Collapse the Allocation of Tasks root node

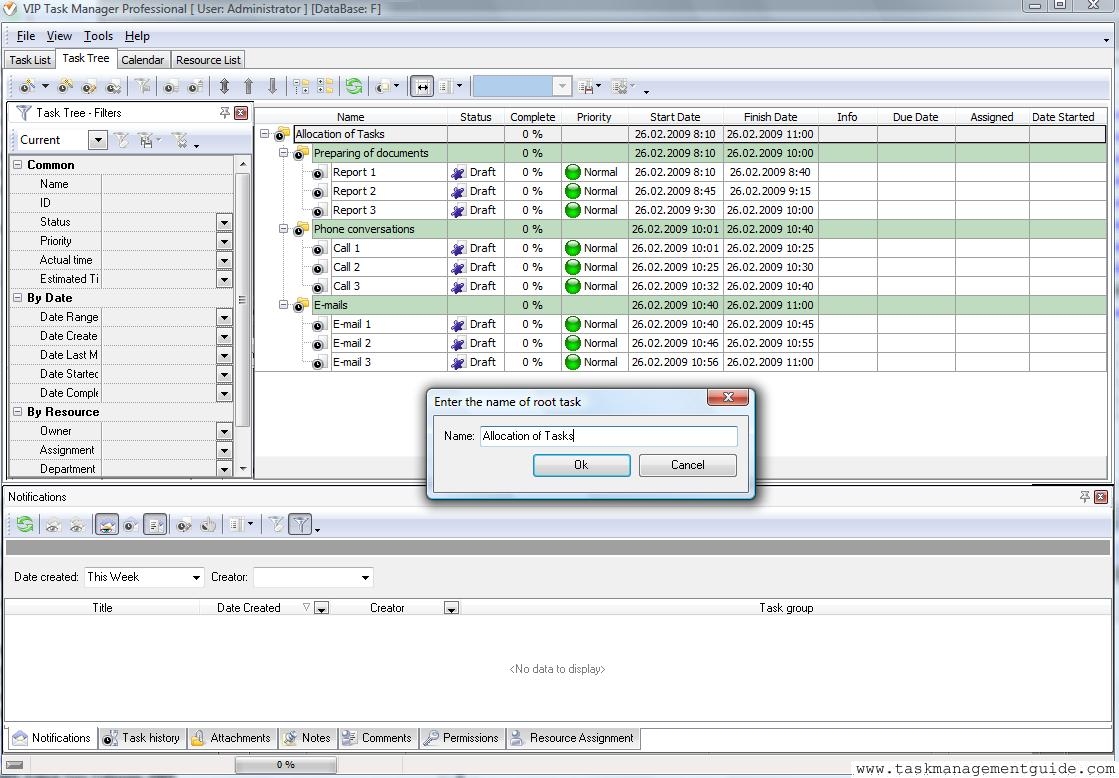pos(265,133)
